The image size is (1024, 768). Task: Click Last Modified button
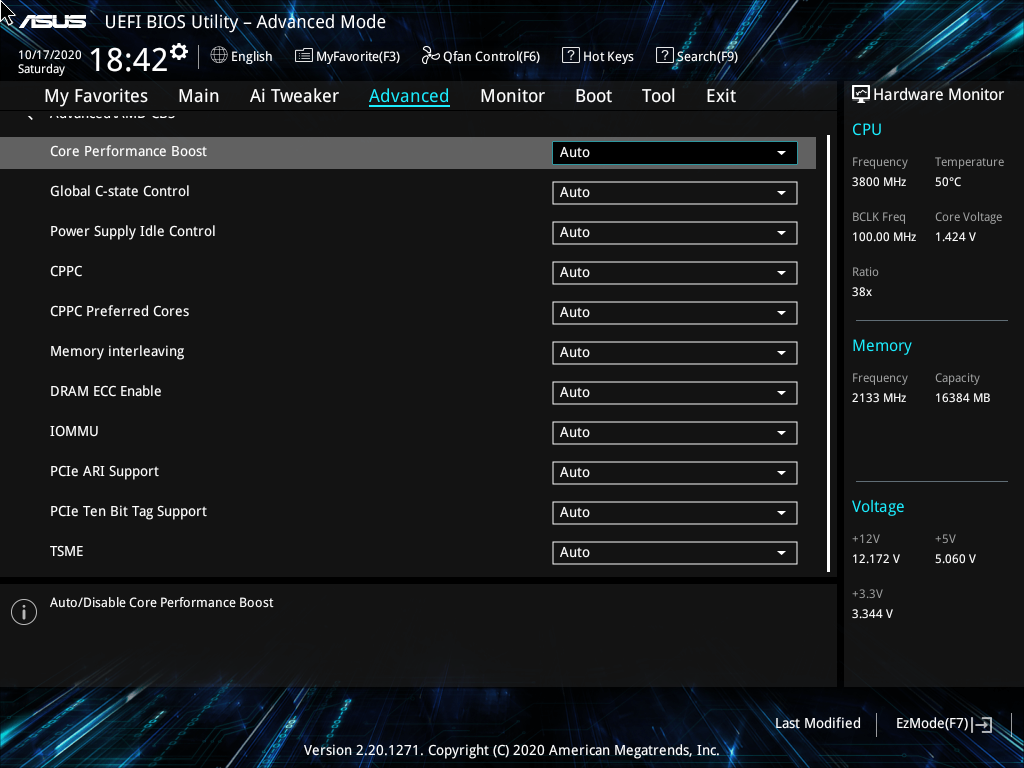(818, 724)
